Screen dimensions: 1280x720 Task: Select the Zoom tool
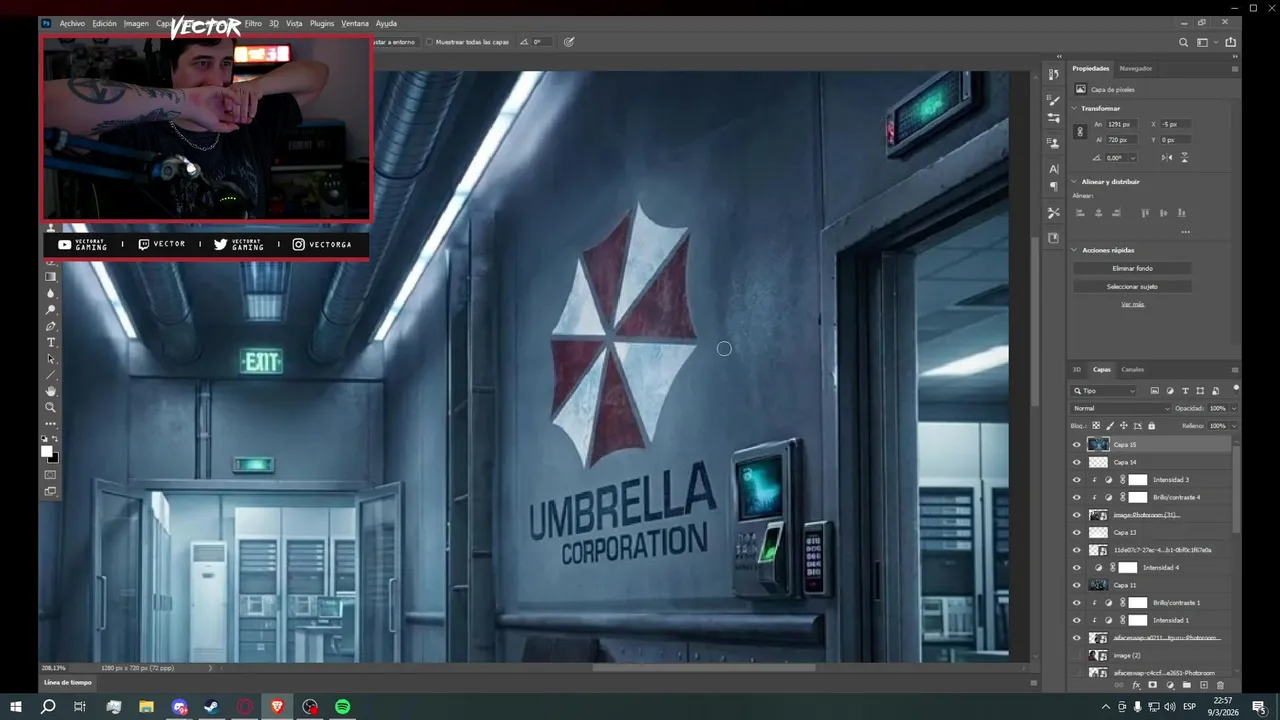51,407
